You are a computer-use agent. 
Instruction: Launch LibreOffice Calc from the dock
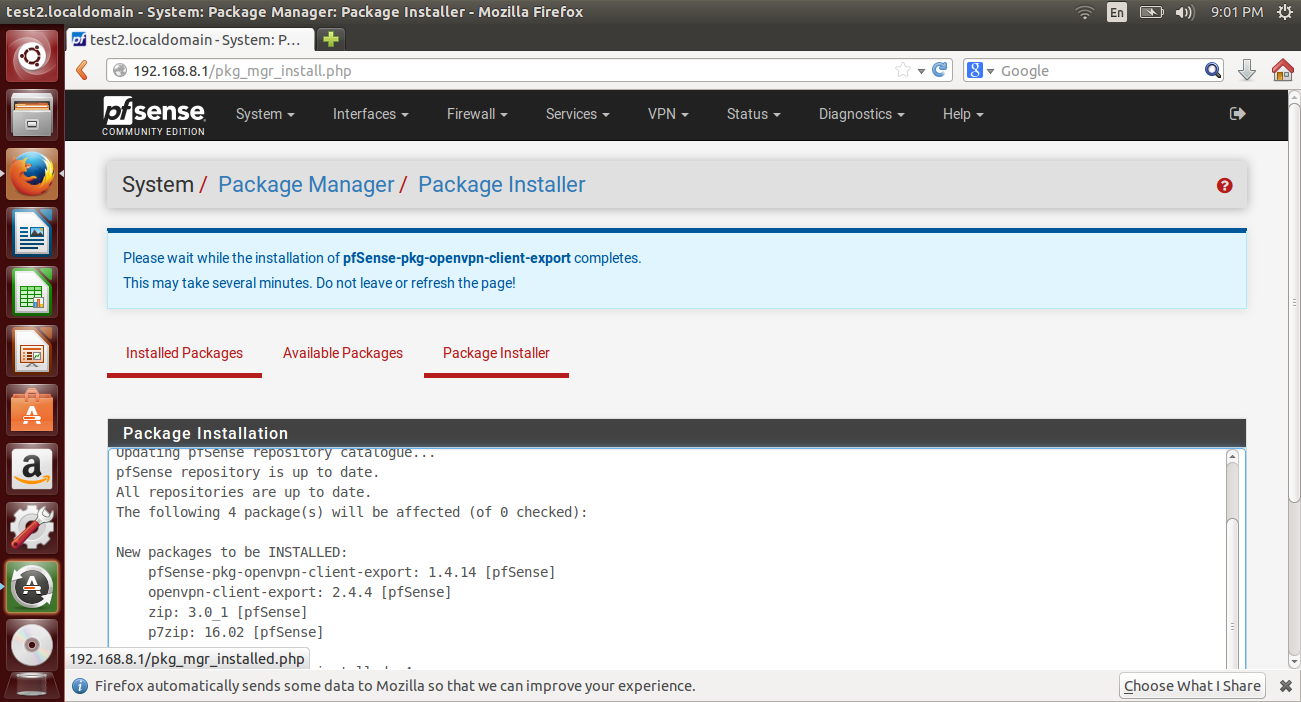32,292
